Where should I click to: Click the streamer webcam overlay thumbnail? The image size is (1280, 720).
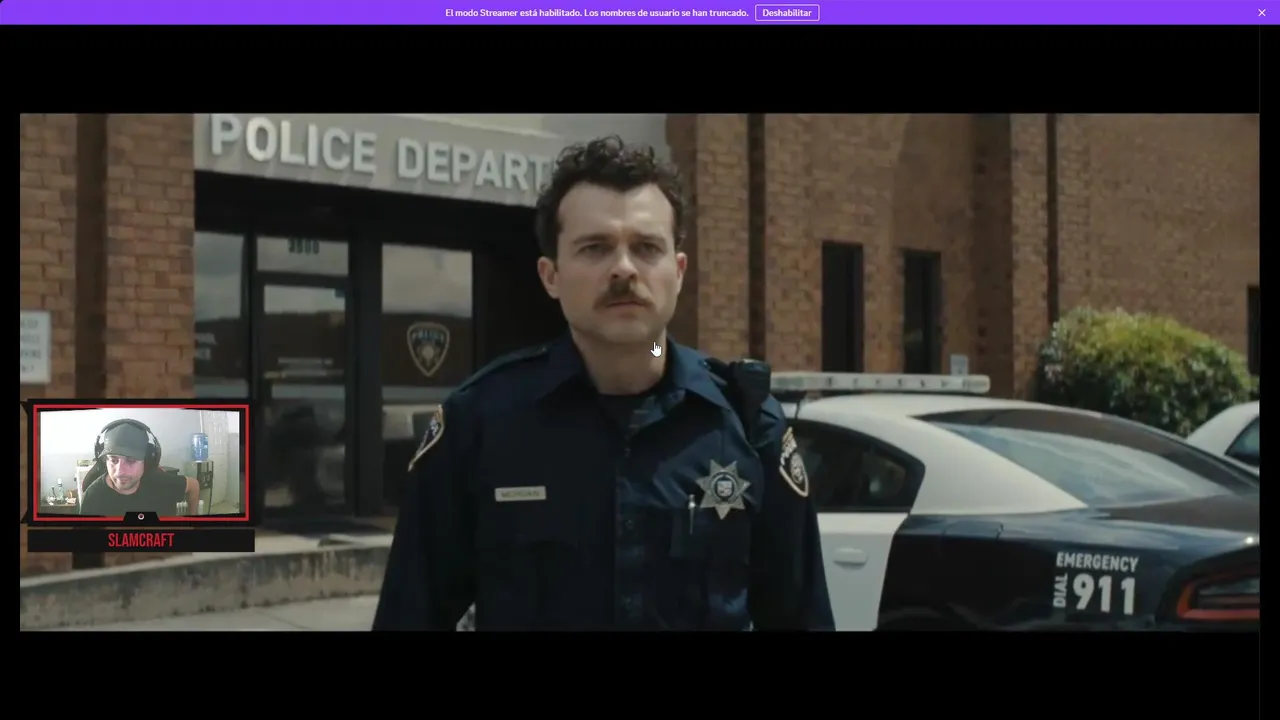[x=141, y=462]
